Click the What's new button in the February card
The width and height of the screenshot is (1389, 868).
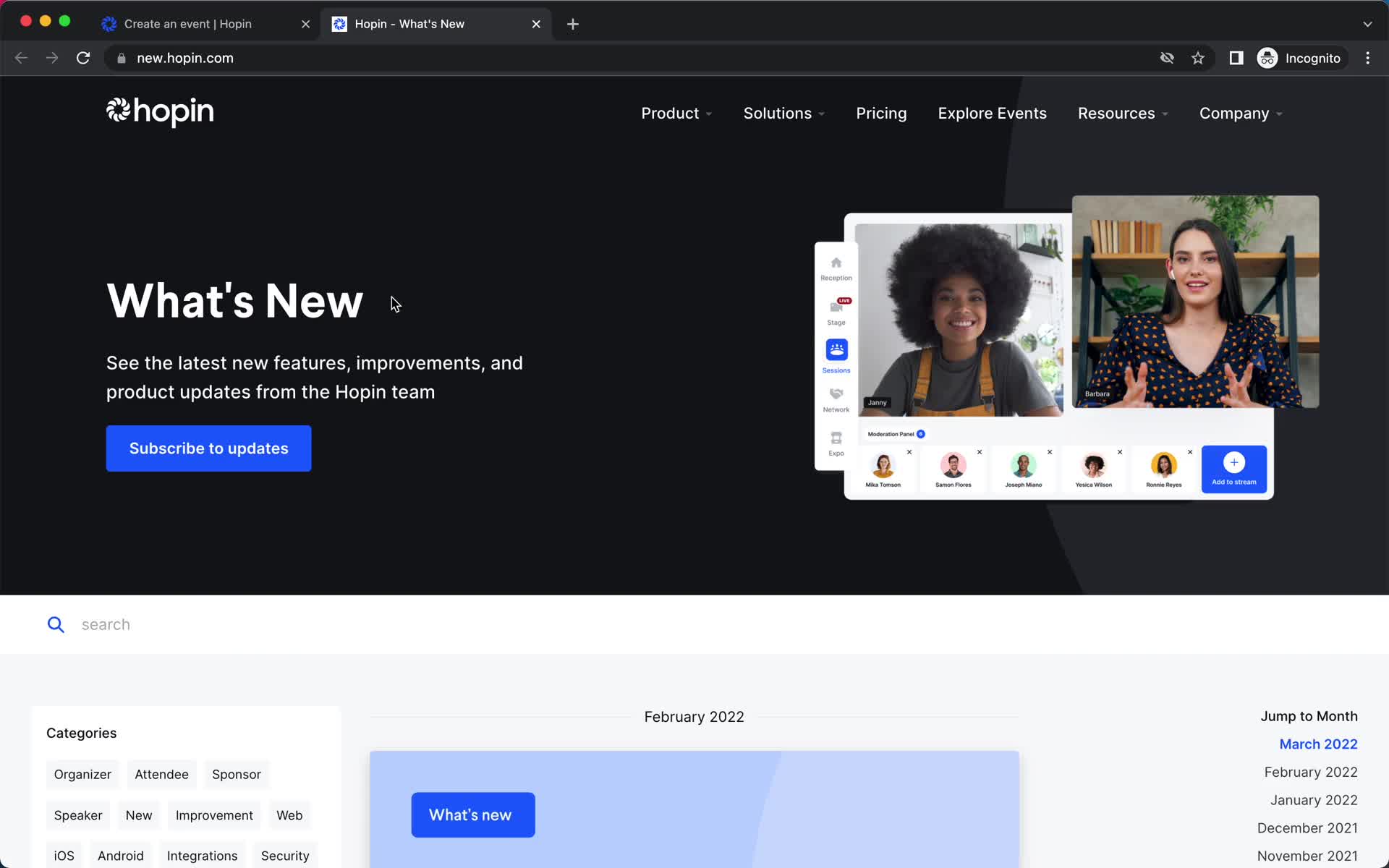click(x=473, y=815)
